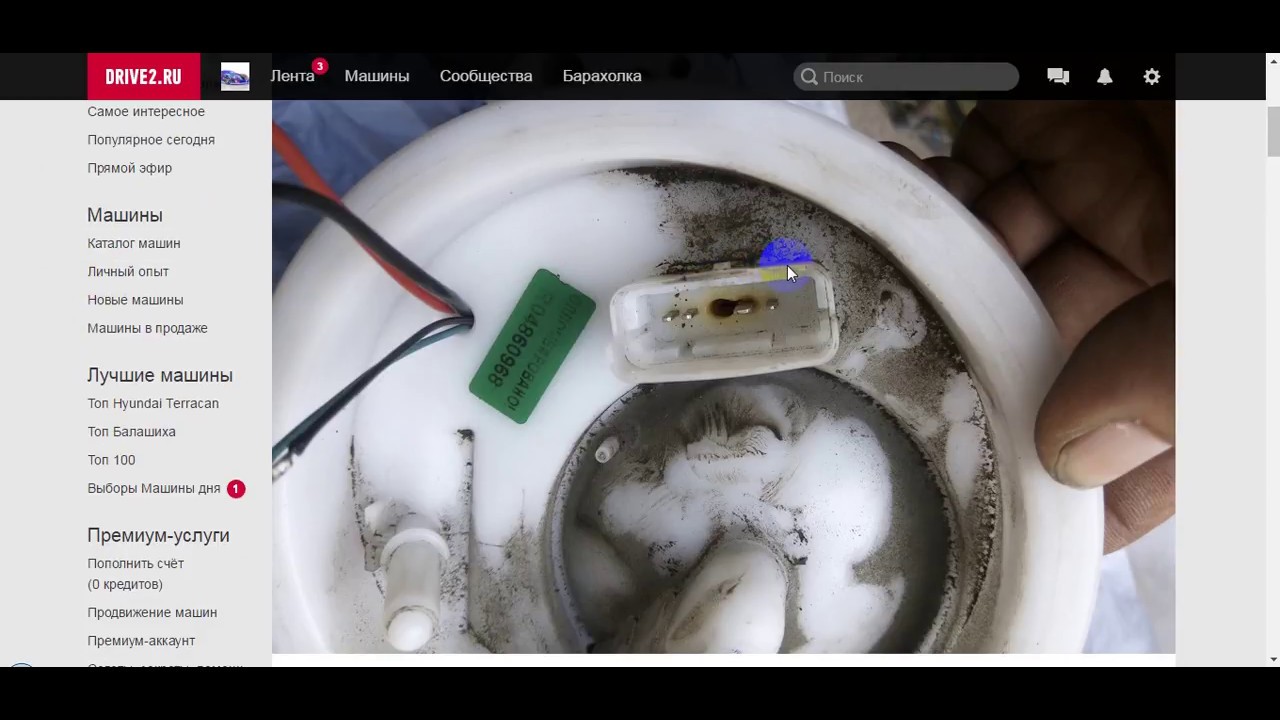Open the Личный опыт link
This screenshot has width=1280, height=720.
128,271
